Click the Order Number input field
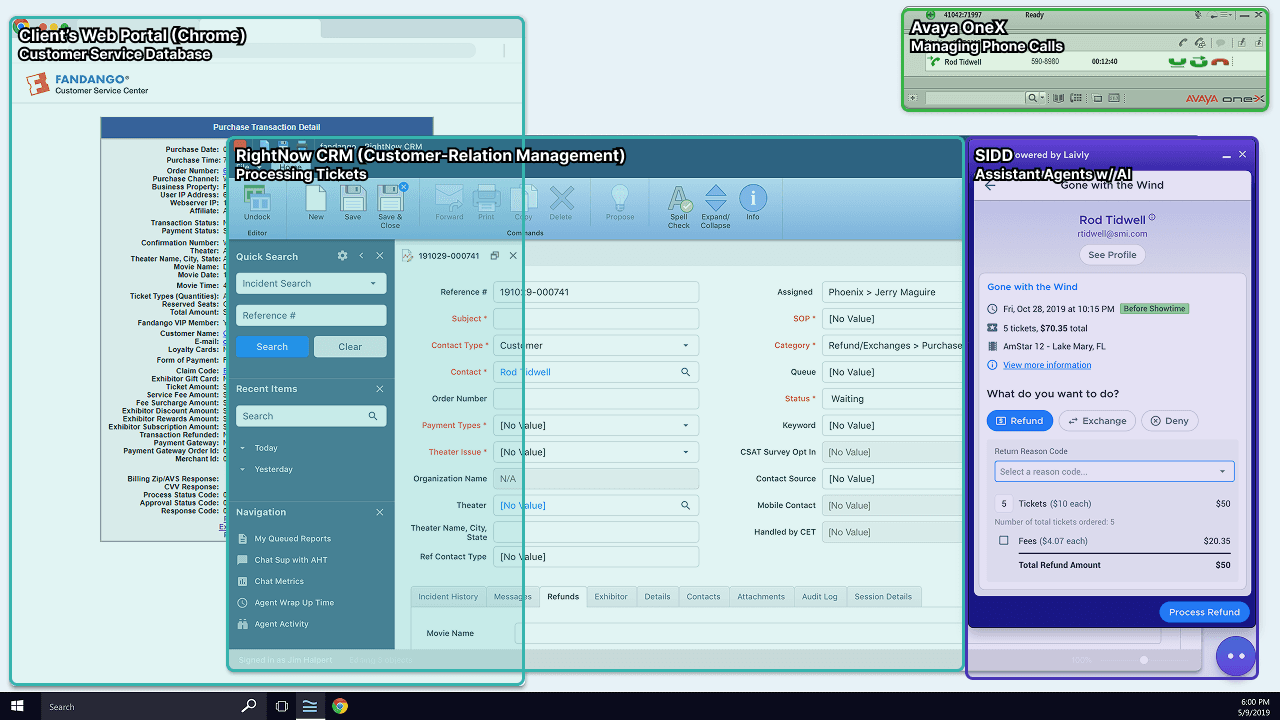1280x720 pixels. click(x=596, y=399)
